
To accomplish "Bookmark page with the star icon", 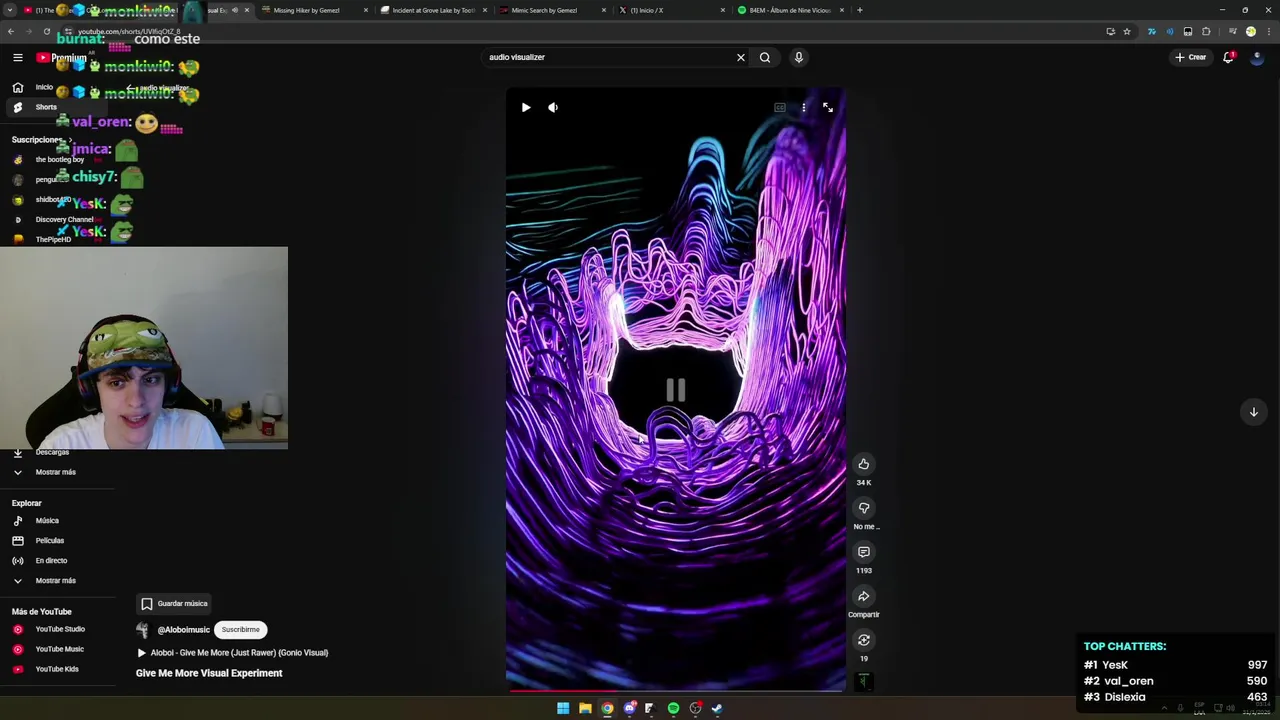I will point(1127,31).
